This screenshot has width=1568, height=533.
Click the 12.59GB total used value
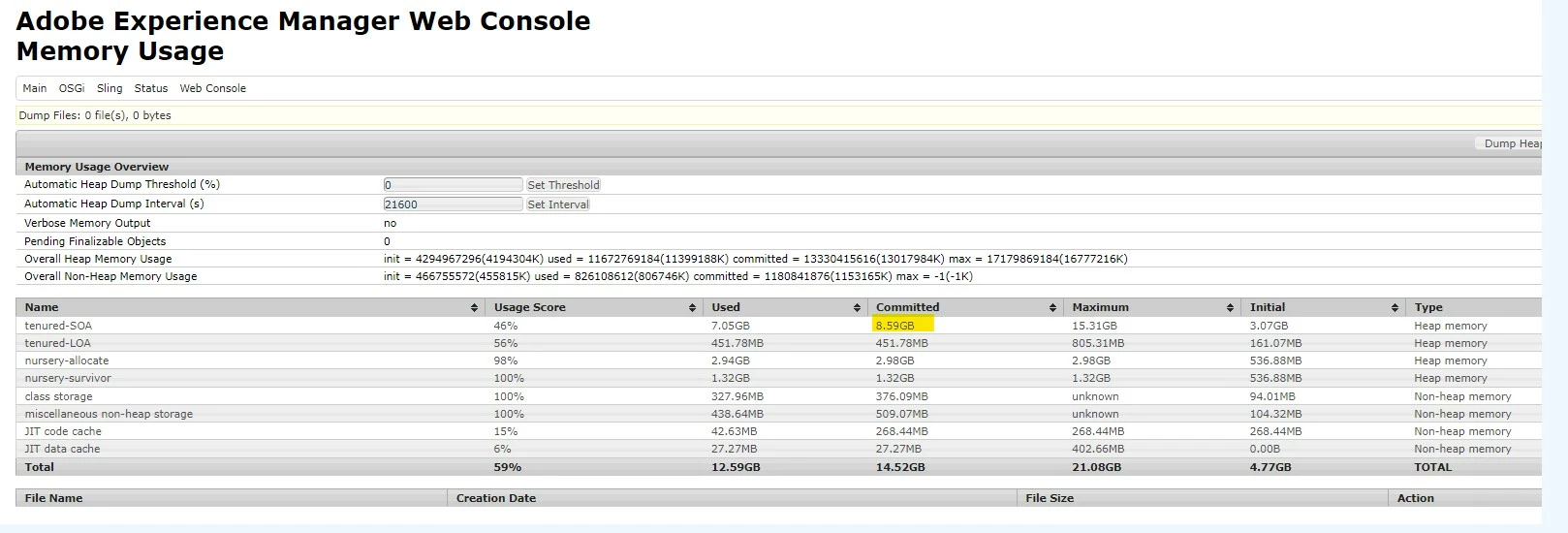(736, 467)
